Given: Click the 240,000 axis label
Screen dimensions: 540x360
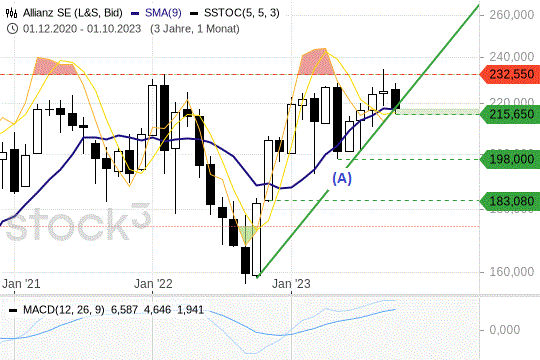Looking at the screenshot, I should point(511,57).
